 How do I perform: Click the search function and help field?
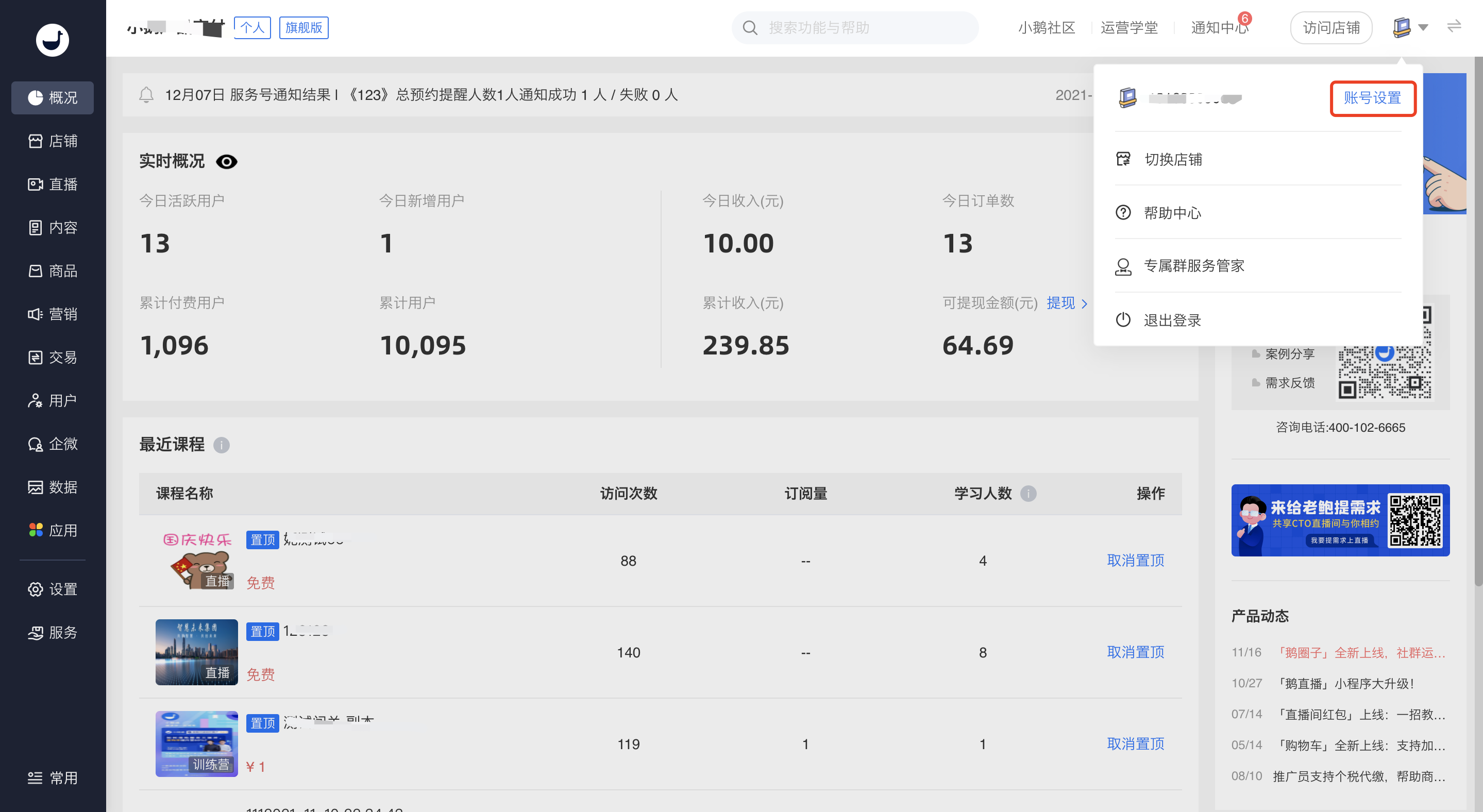point(855,28)
